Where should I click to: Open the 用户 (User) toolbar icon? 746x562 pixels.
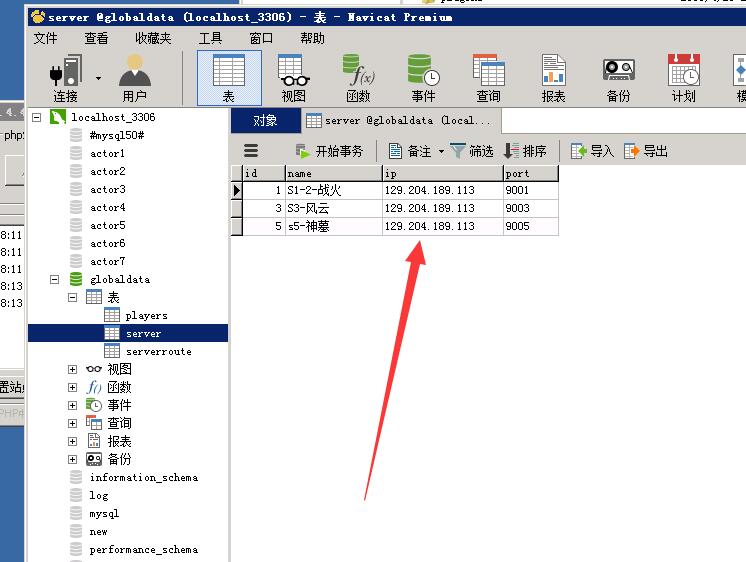pyautogui.click(x=134, y=78)
